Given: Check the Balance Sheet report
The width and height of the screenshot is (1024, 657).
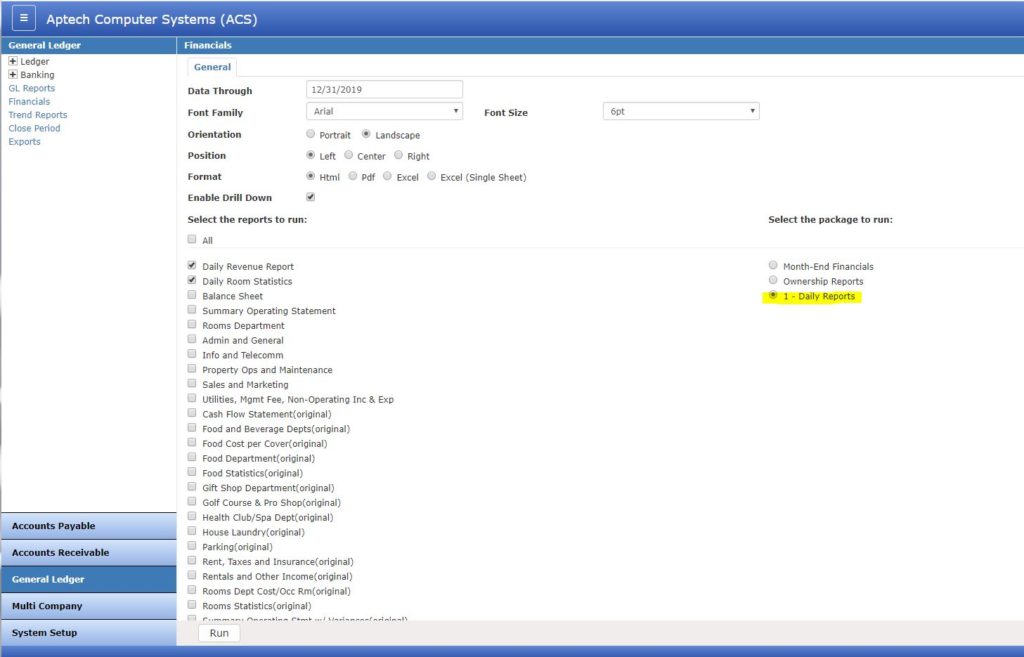Looking at the screenshot, I should 191,295.
